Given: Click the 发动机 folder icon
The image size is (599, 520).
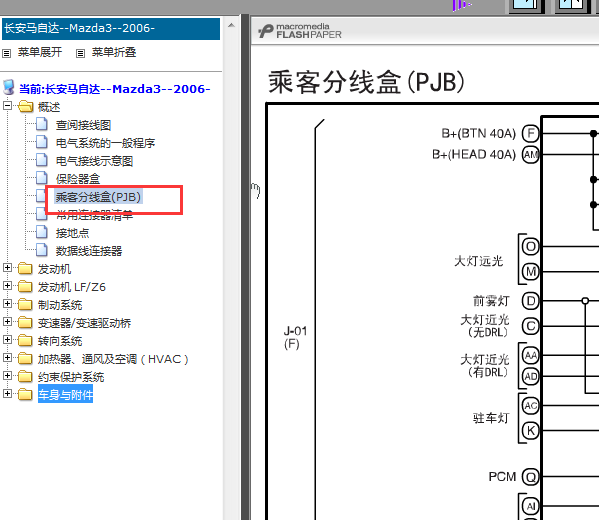Looking at the screenshot, I should coord(25,269).
